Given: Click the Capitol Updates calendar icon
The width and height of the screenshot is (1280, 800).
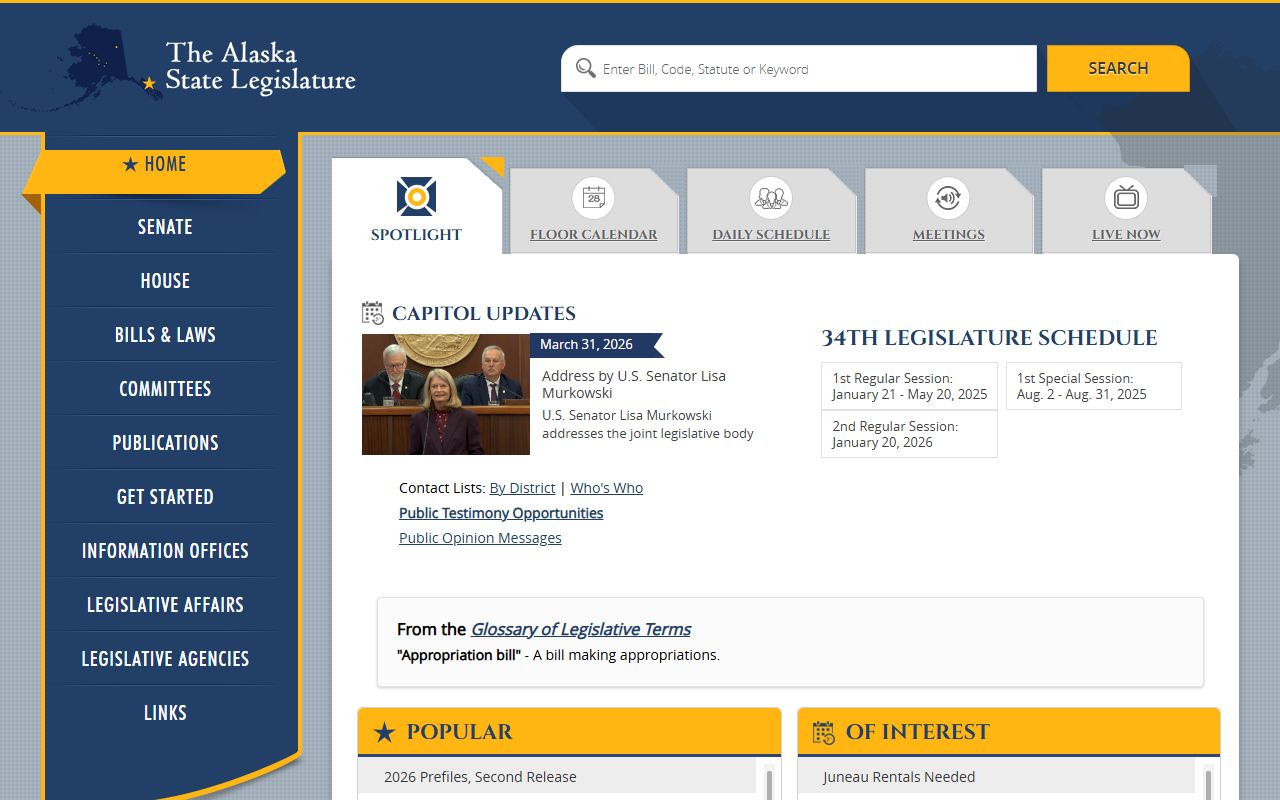Looking at the screenshot, I should tap(373, 313).
